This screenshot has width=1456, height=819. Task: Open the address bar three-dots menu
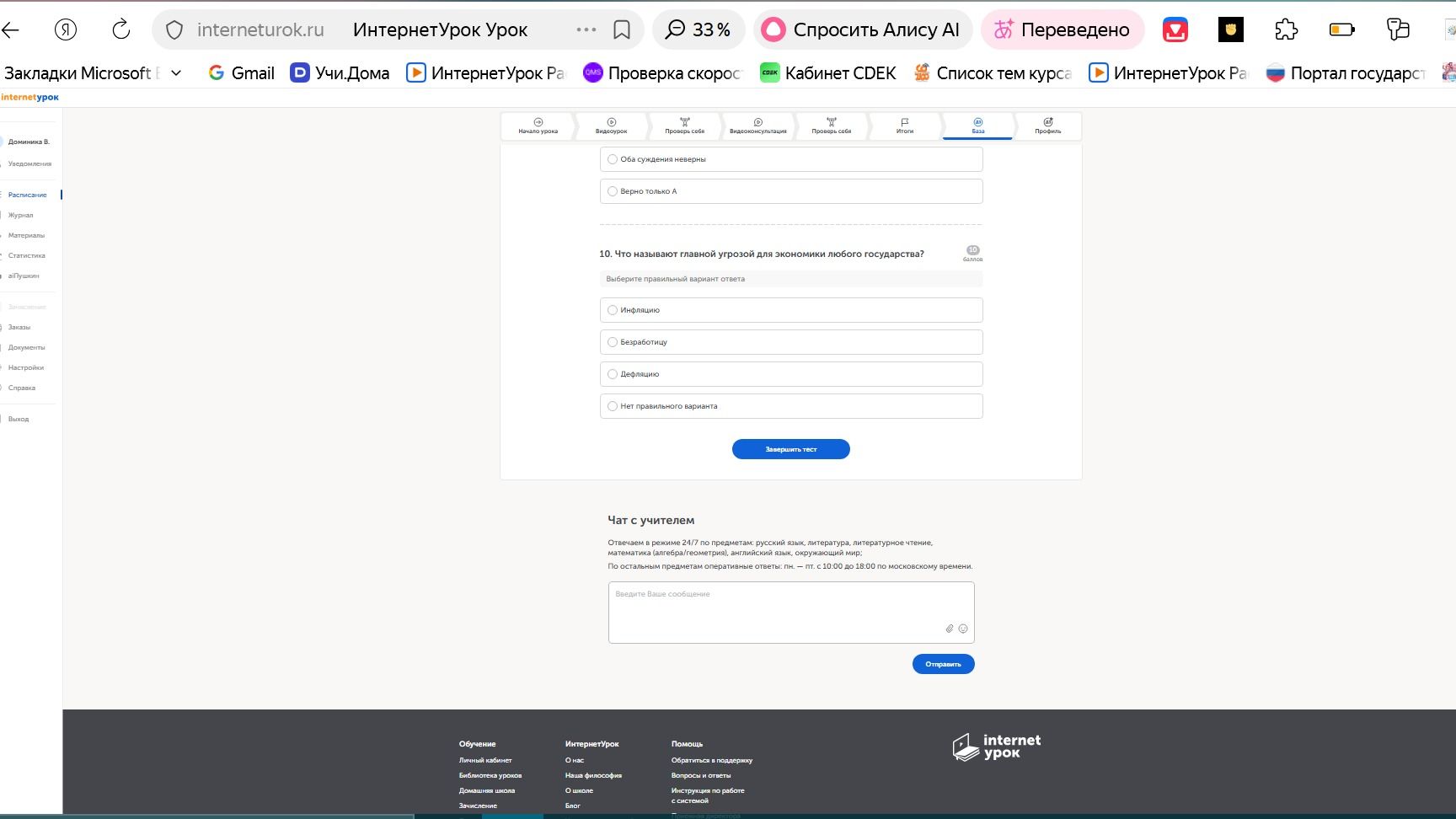pos(586,30)
